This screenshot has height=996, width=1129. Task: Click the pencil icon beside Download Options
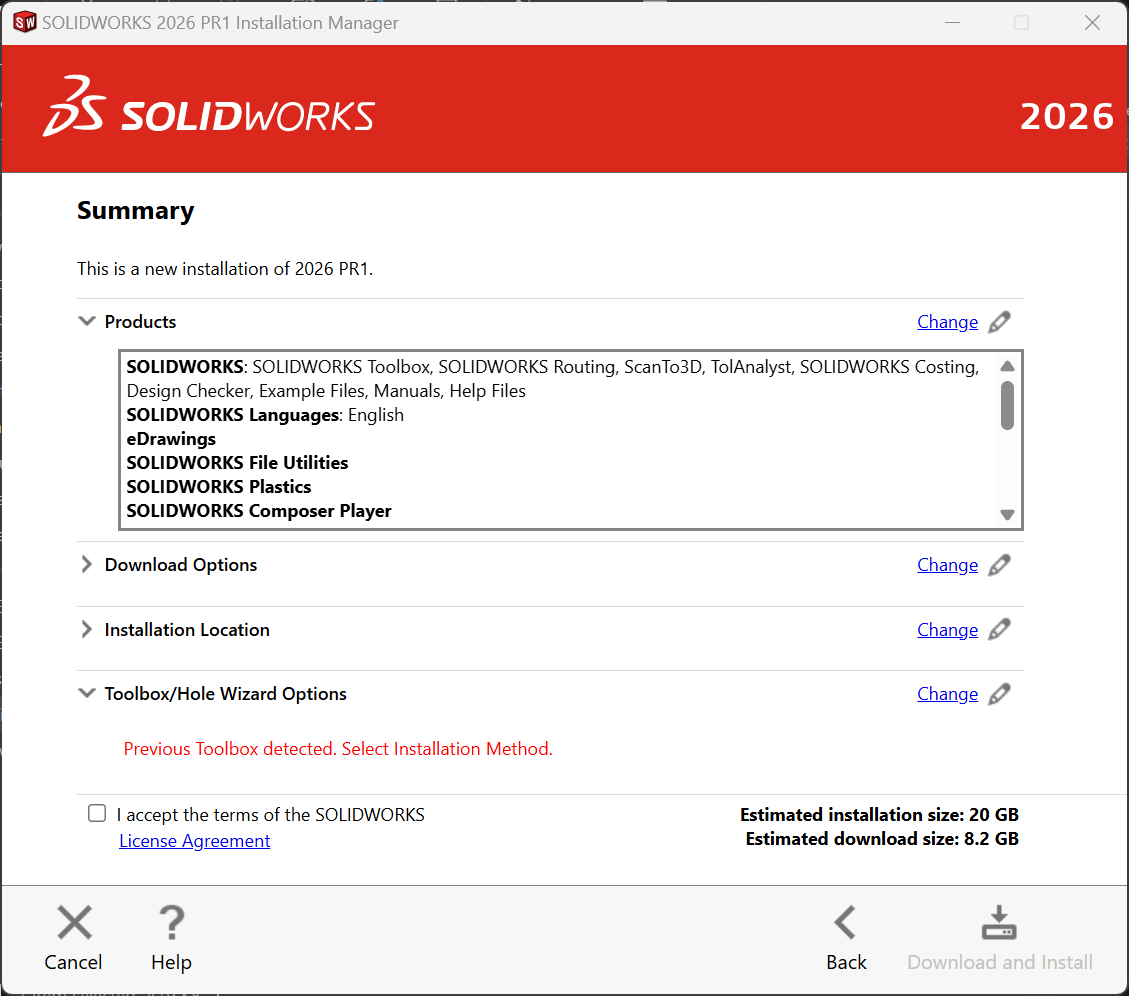pos(999,565)
